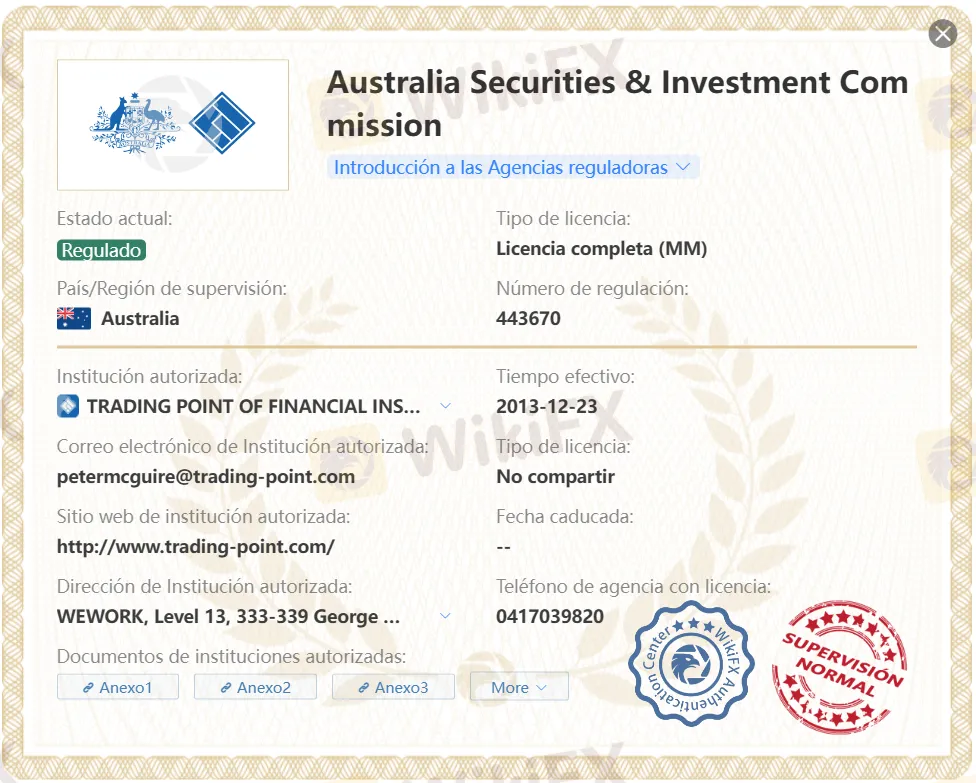This screenshot has width=976, height=783.
Task: Close the regulation details popup
Action: pos(942,34)
